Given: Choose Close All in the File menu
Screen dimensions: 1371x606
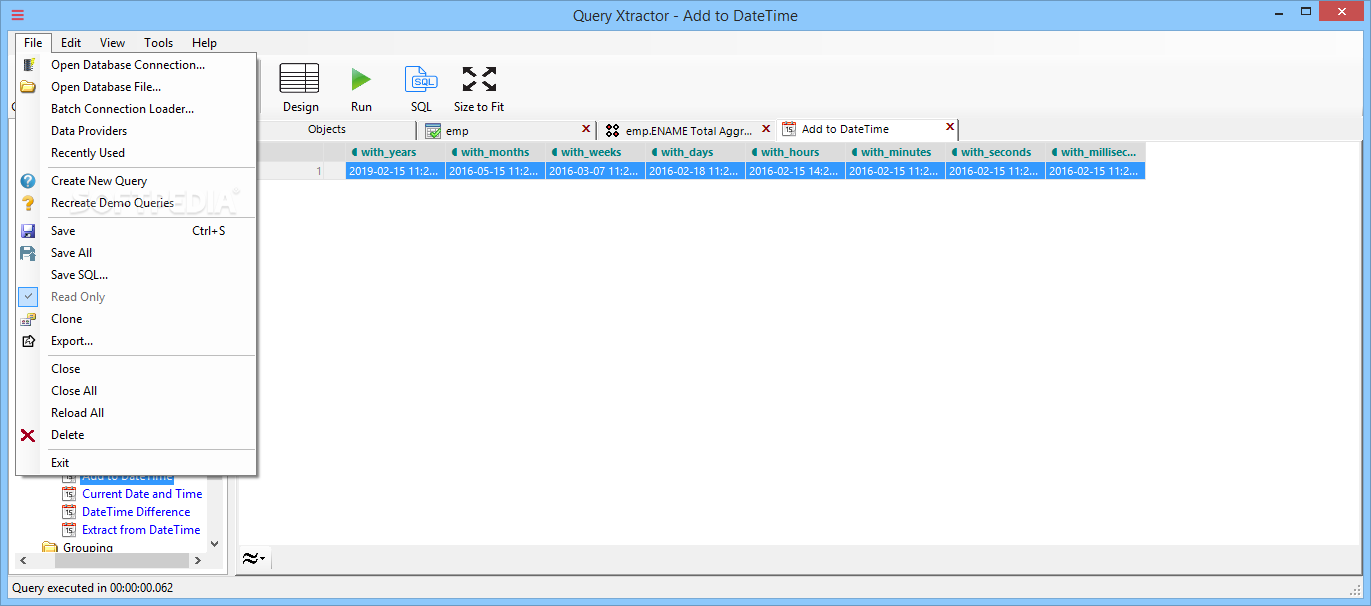Looking at the screenshot, I should (74, 391).
